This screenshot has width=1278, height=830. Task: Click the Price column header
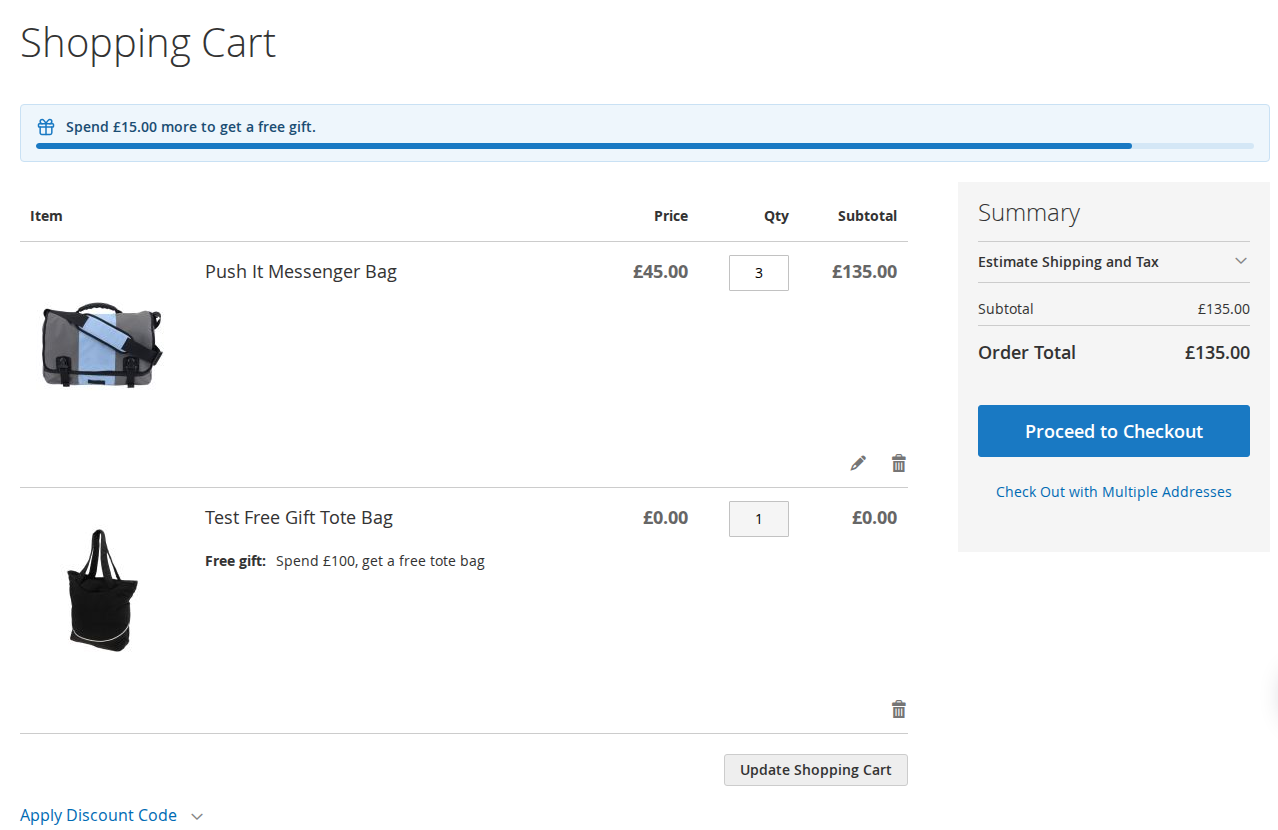[671, 215]
